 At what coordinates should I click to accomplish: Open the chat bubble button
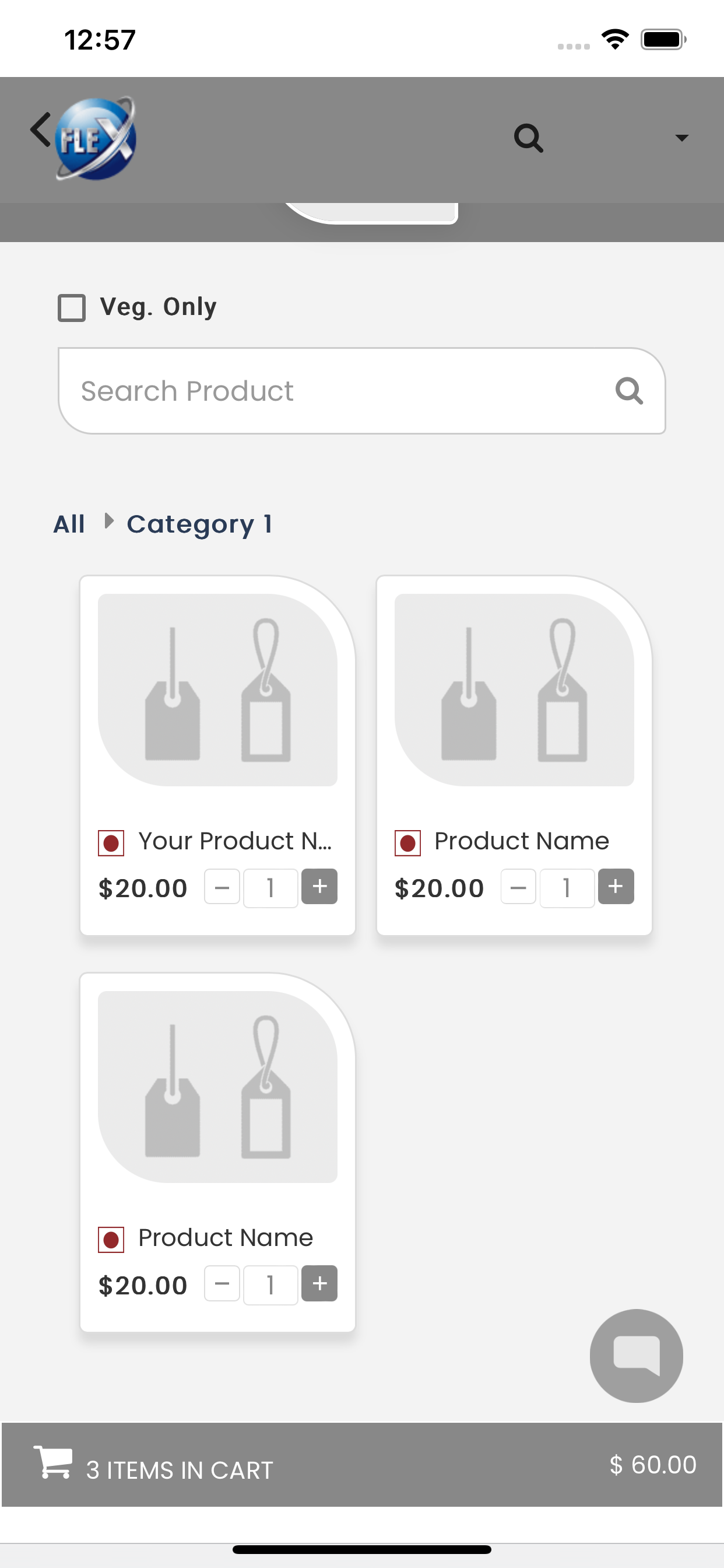click(x=637, y=1356)
